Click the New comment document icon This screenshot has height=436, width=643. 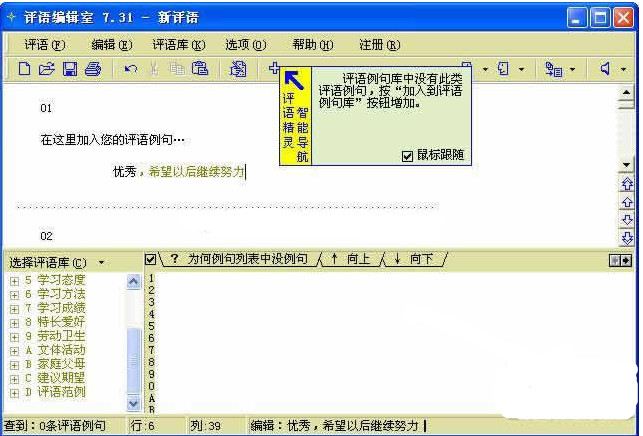24,68
